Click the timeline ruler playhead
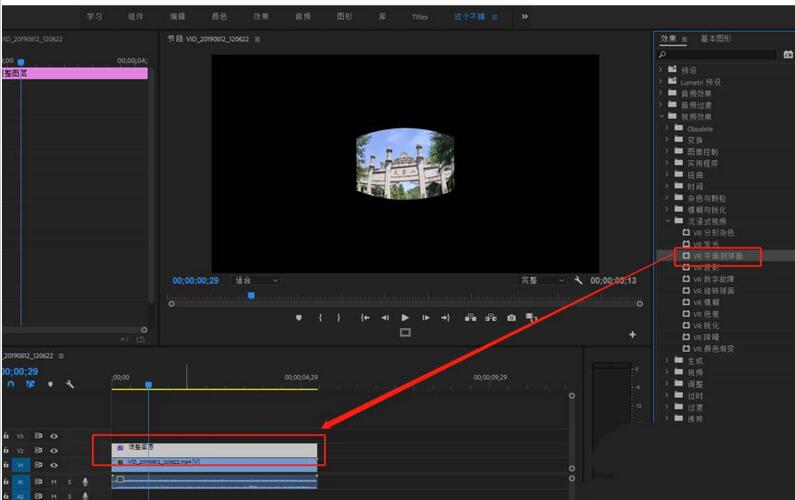795x500 pixels. click(149, 385)
